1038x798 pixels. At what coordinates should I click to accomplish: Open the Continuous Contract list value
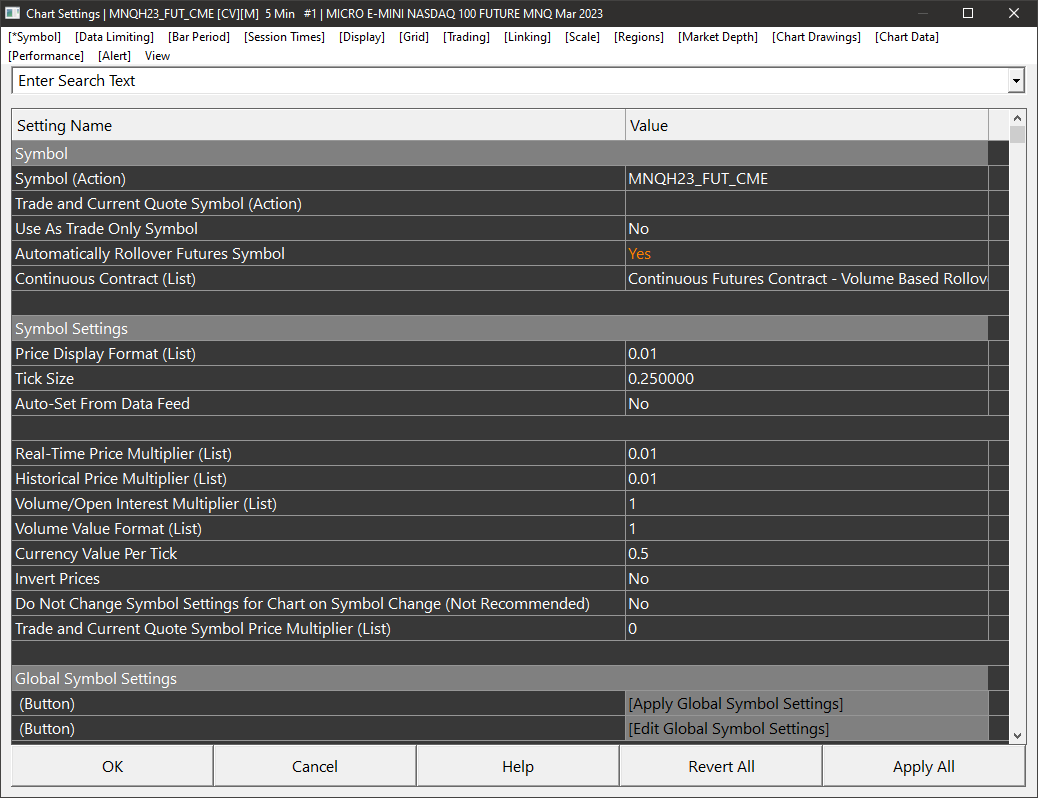coord(805,279)
